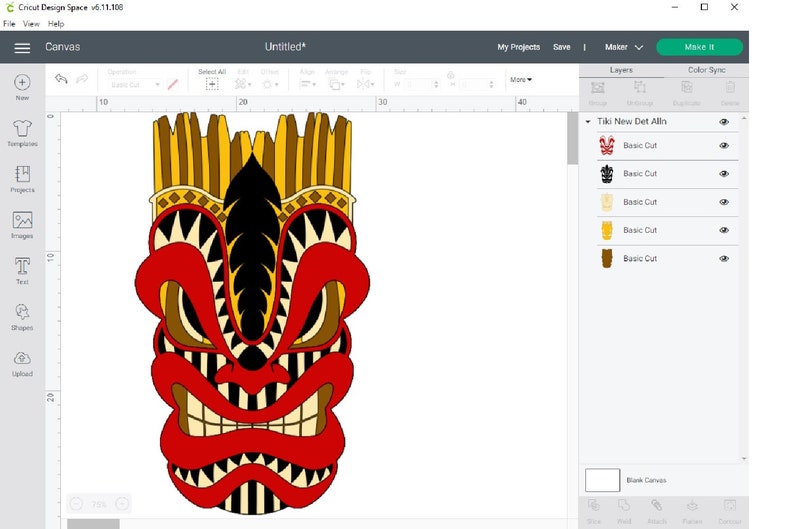
Task: Click the Size width input field
Action: [x=420, y=85]
